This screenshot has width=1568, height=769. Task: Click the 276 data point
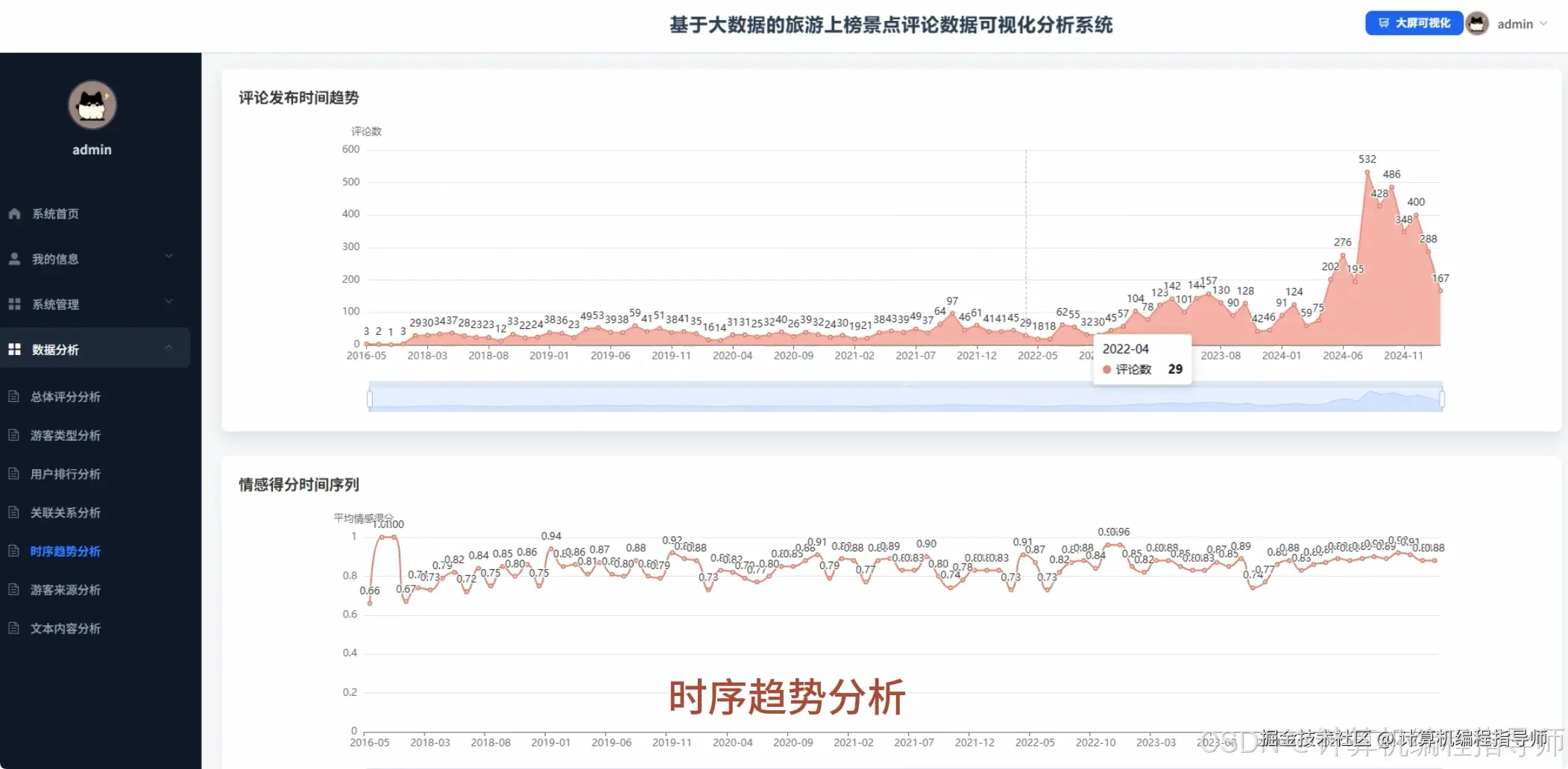1343,255
